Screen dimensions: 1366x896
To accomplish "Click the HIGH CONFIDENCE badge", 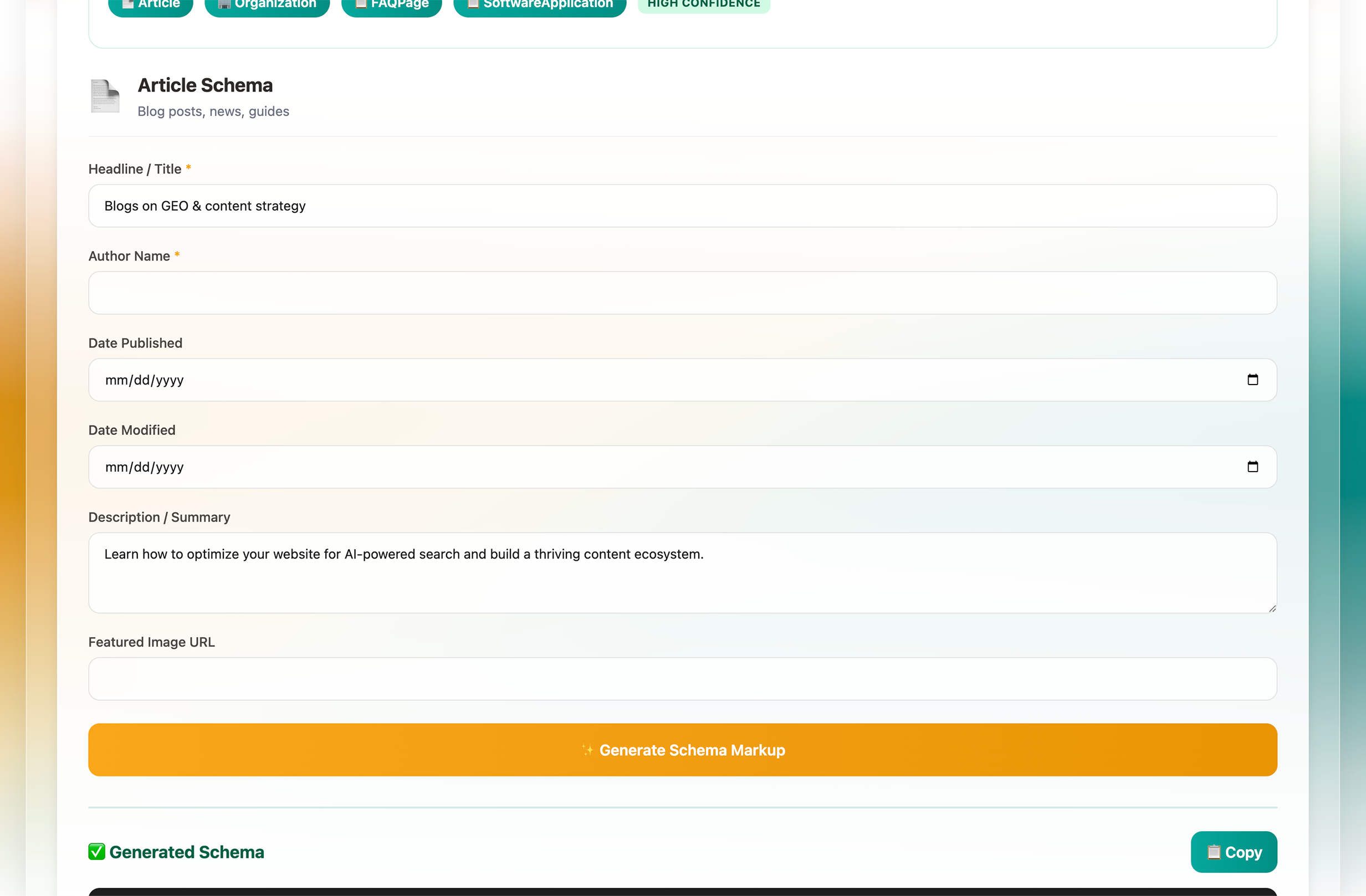I will 703,4.
